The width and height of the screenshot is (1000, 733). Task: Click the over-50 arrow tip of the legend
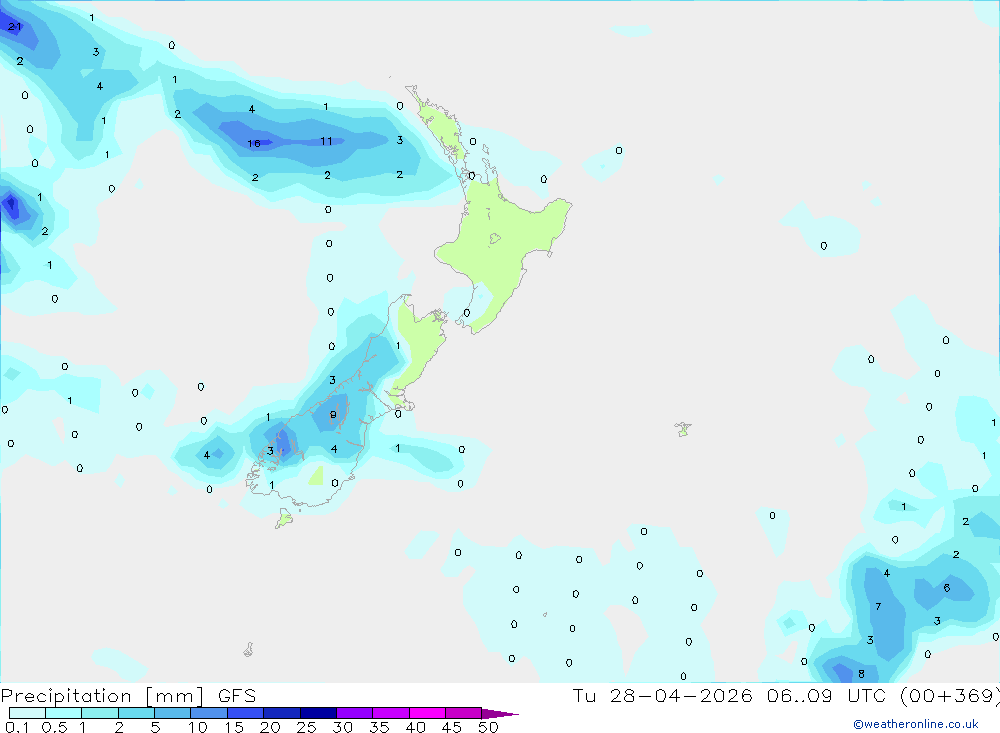point(500,714)
